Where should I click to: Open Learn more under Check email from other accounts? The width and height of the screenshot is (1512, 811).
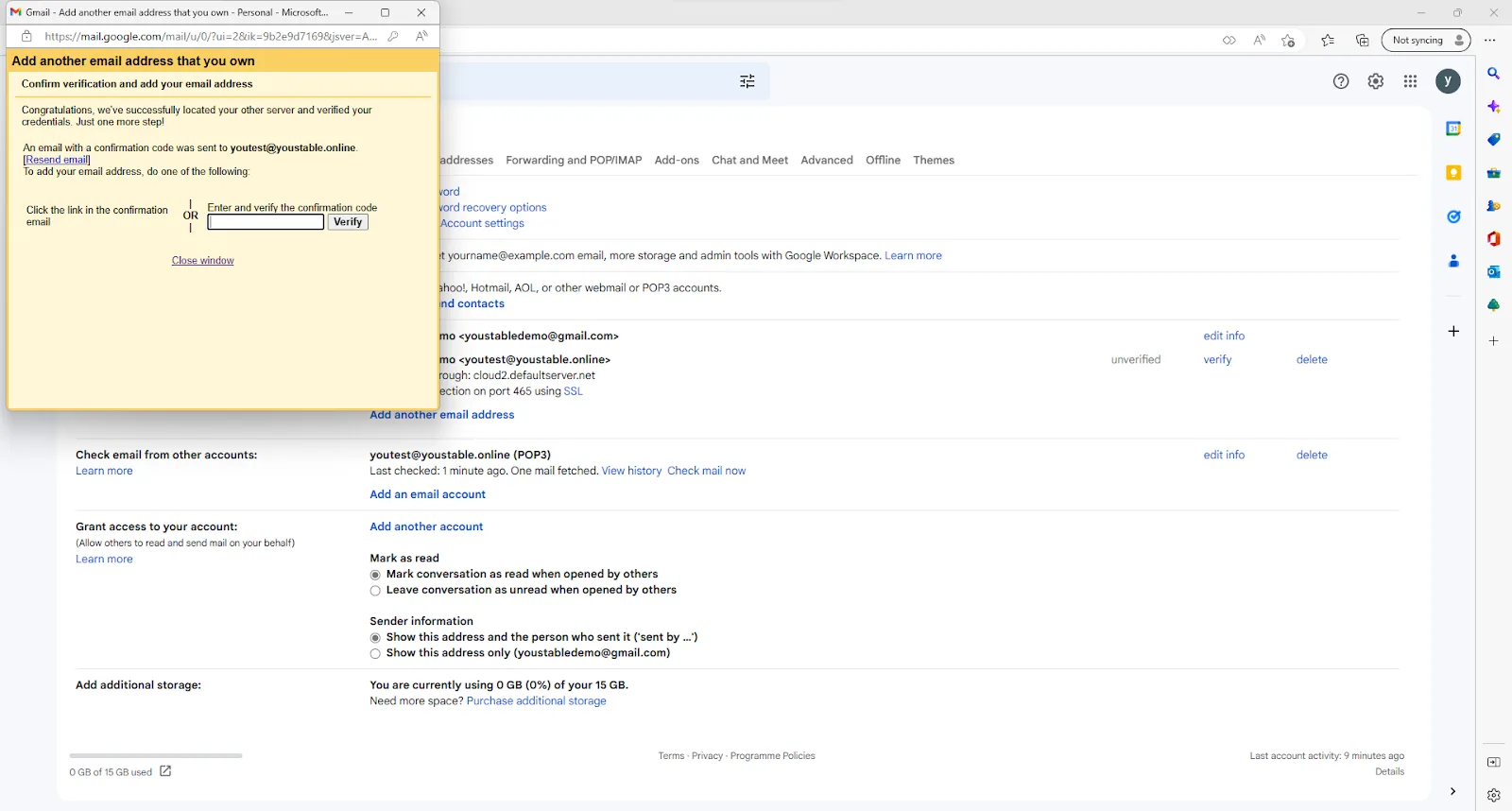tap(104, 471)
